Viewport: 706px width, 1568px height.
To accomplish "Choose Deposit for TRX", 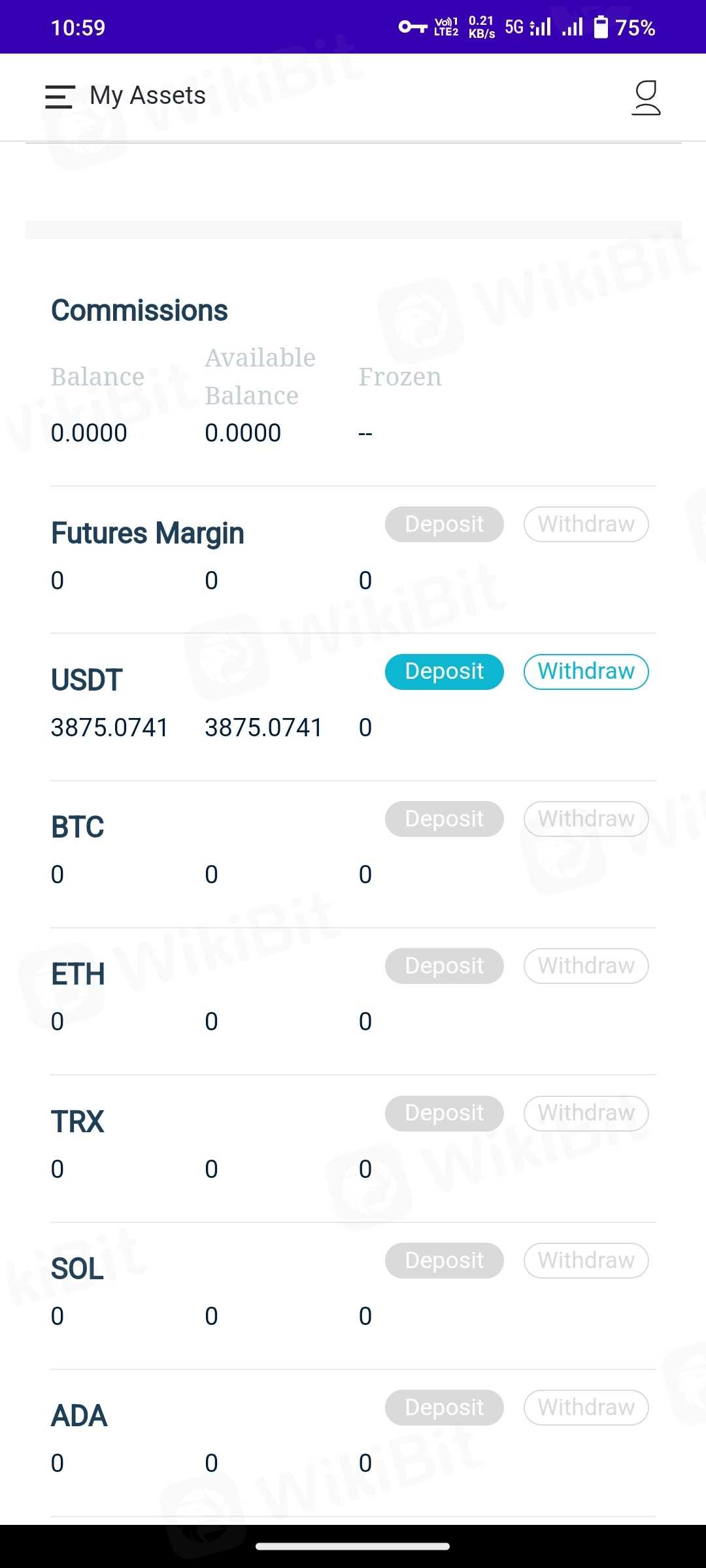I will tap(445, 1113).
